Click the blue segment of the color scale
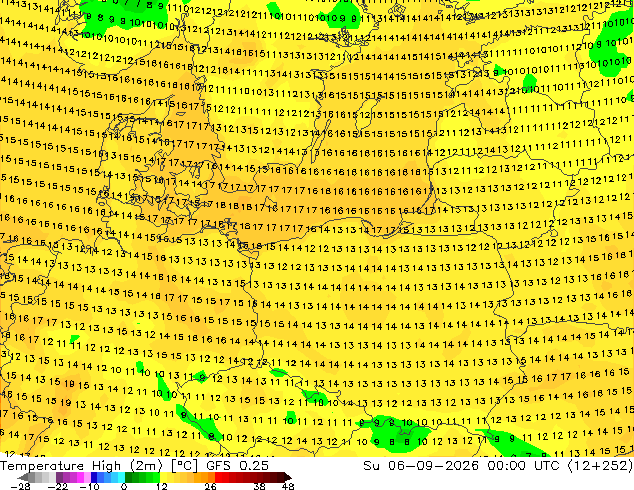Screen dimensions: 634x490 tap(108, 477)
